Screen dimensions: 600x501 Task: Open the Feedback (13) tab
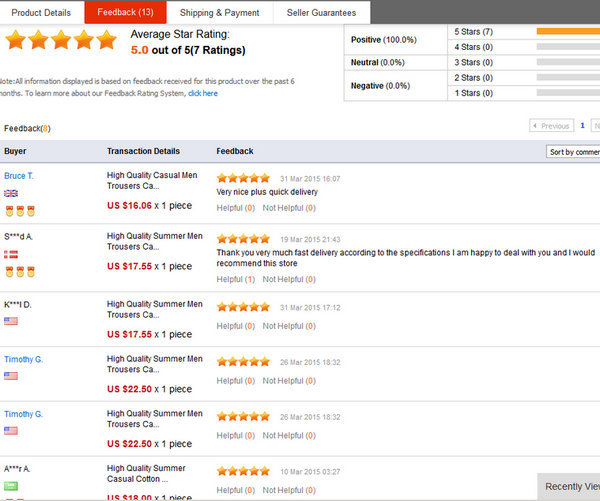(125, 13)
